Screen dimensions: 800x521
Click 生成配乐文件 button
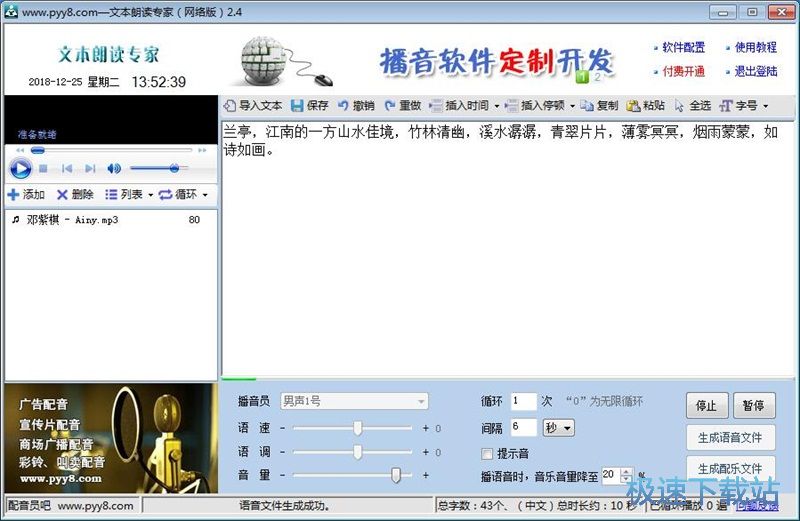coord(730,468)
